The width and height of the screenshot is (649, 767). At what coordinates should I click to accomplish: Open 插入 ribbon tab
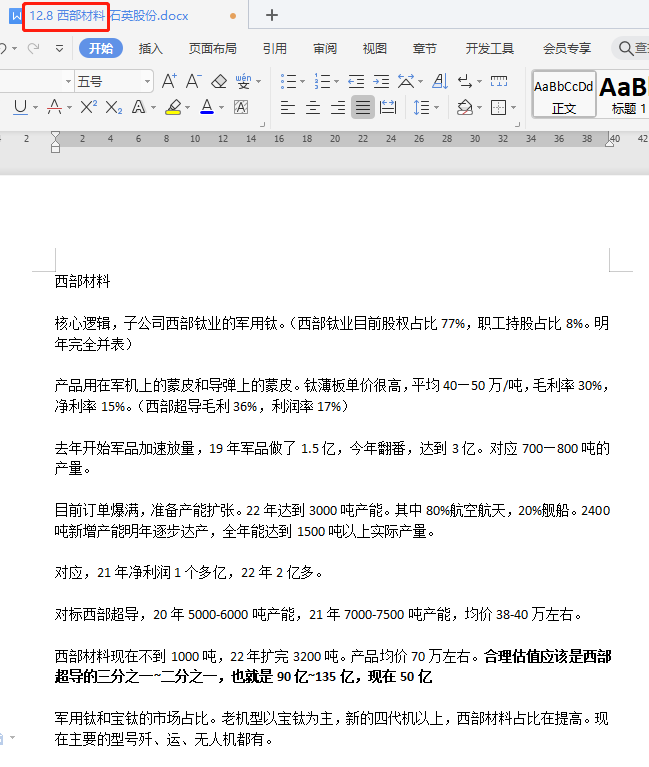(x=151, y=48)
